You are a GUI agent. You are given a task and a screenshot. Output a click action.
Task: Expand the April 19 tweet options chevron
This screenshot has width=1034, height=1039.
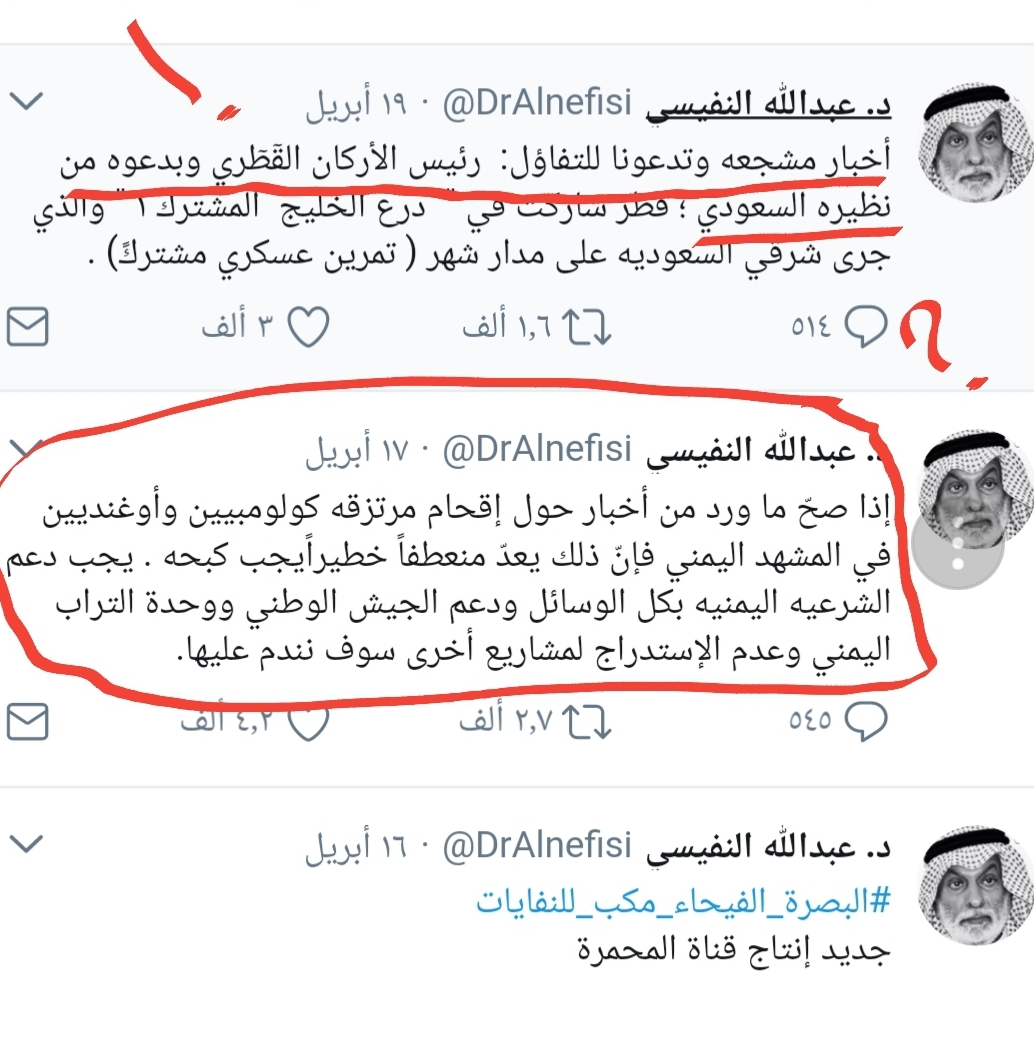click(27, 101)
